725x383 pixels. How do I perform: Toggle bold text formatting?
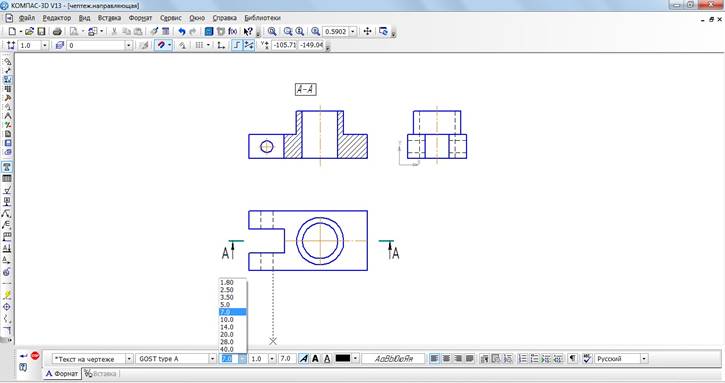(x=315, y=358)
